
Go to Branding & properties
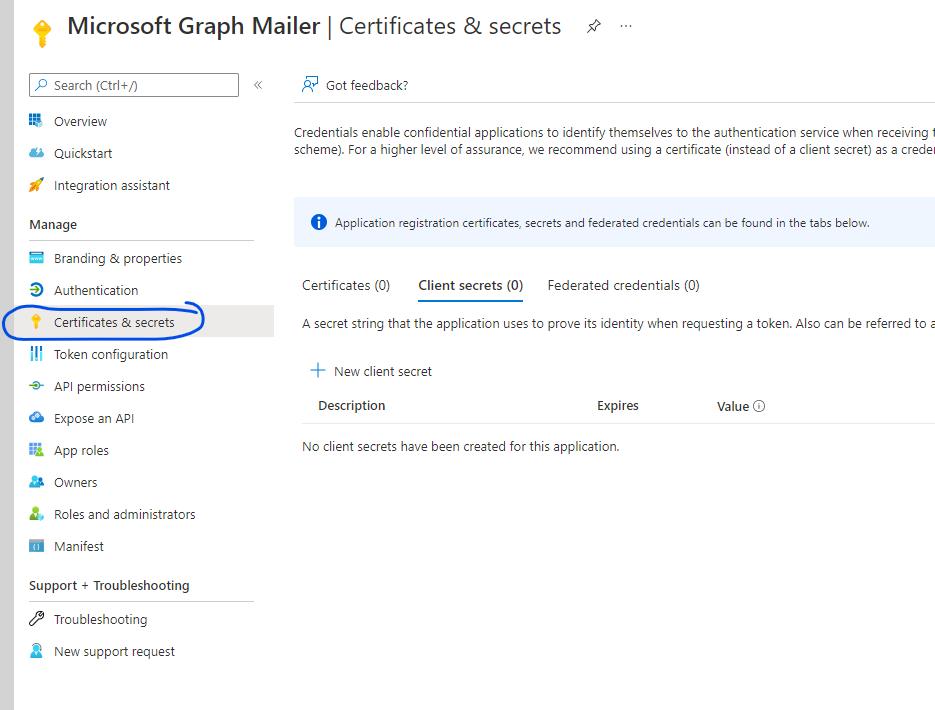click(117, 258)
